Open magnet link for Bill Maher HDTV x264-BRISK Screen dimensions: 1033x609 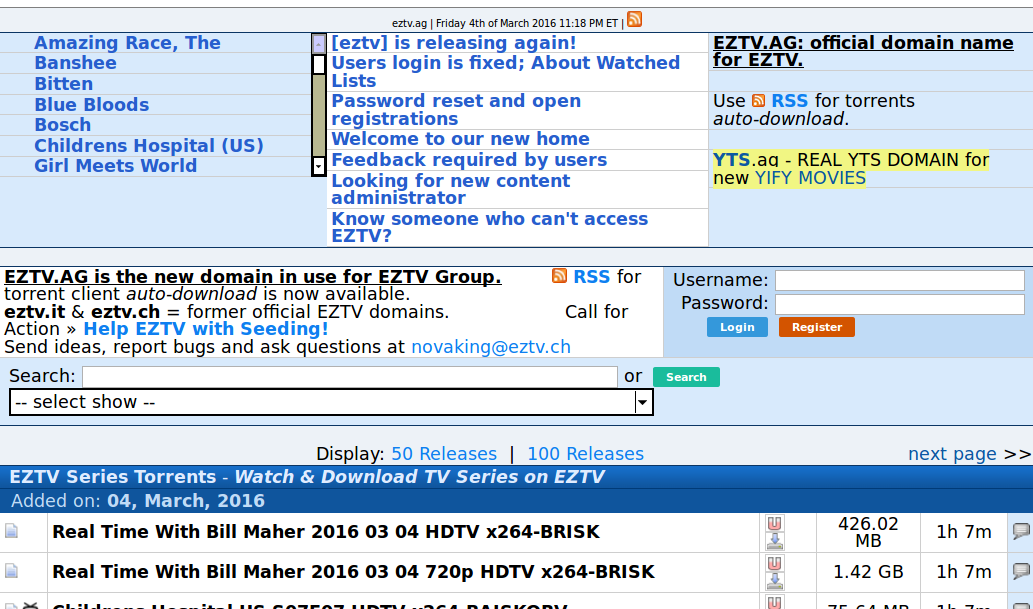pos(775,524)
